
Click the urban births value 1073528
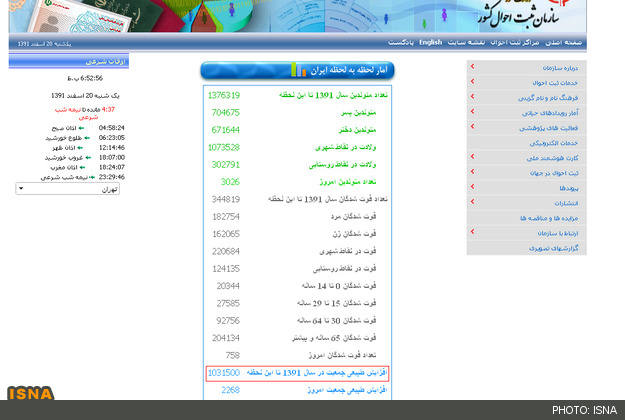(224, 147)
